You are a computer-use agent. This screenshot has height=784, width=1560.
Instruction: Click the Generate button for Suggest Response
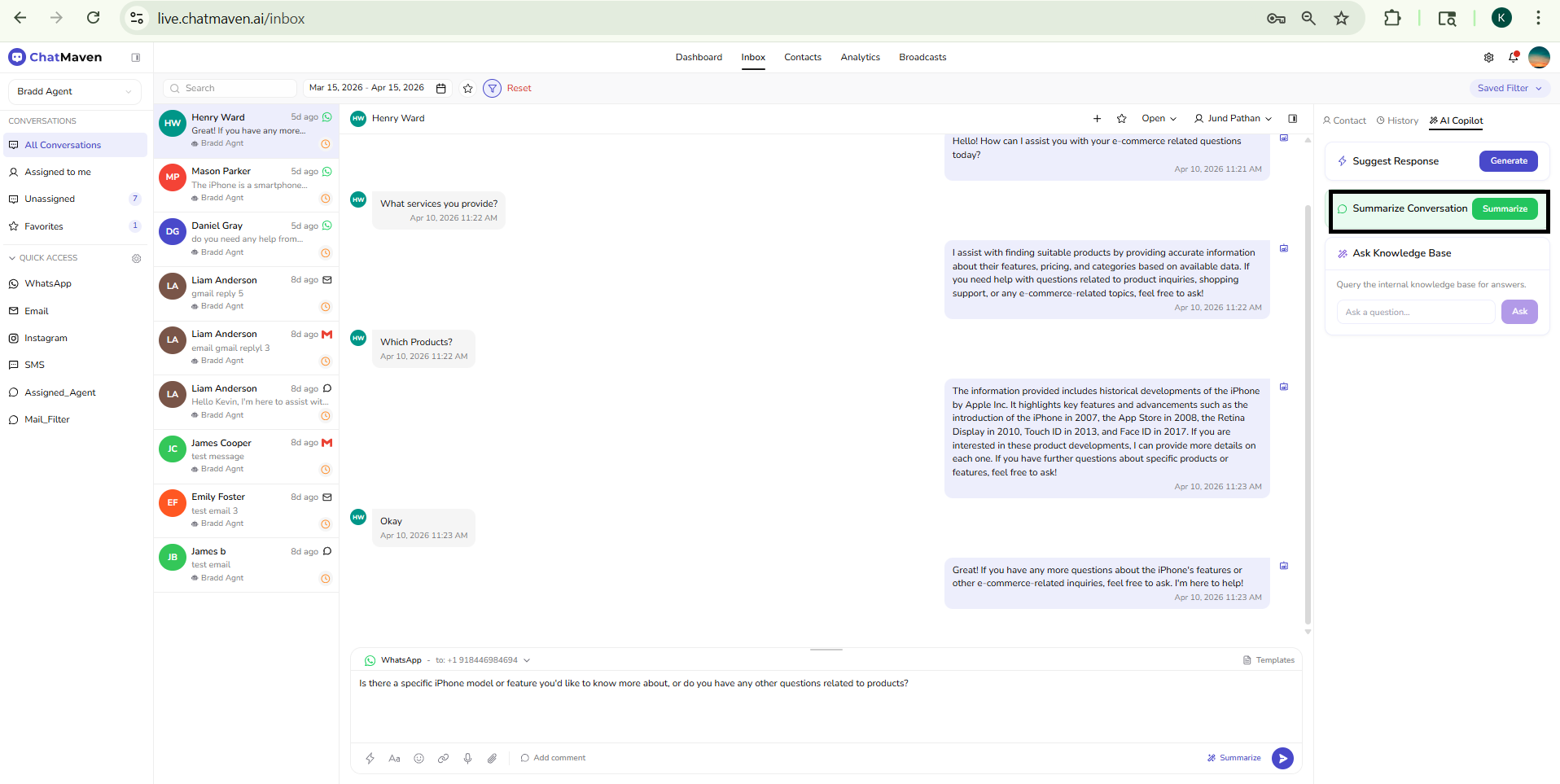[x=1508, y=161]
